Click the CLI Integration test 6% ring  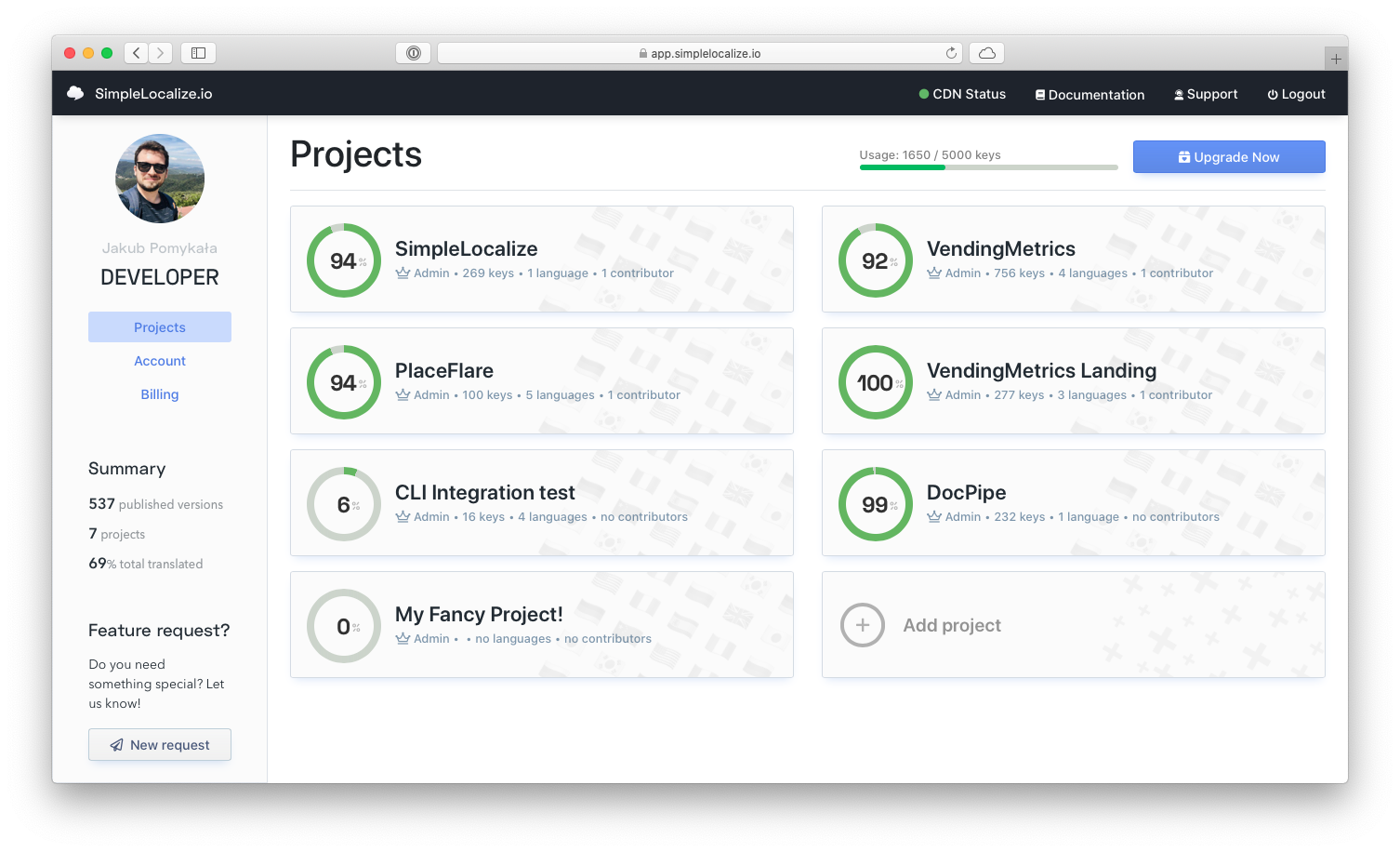click(x=344, y=504)
